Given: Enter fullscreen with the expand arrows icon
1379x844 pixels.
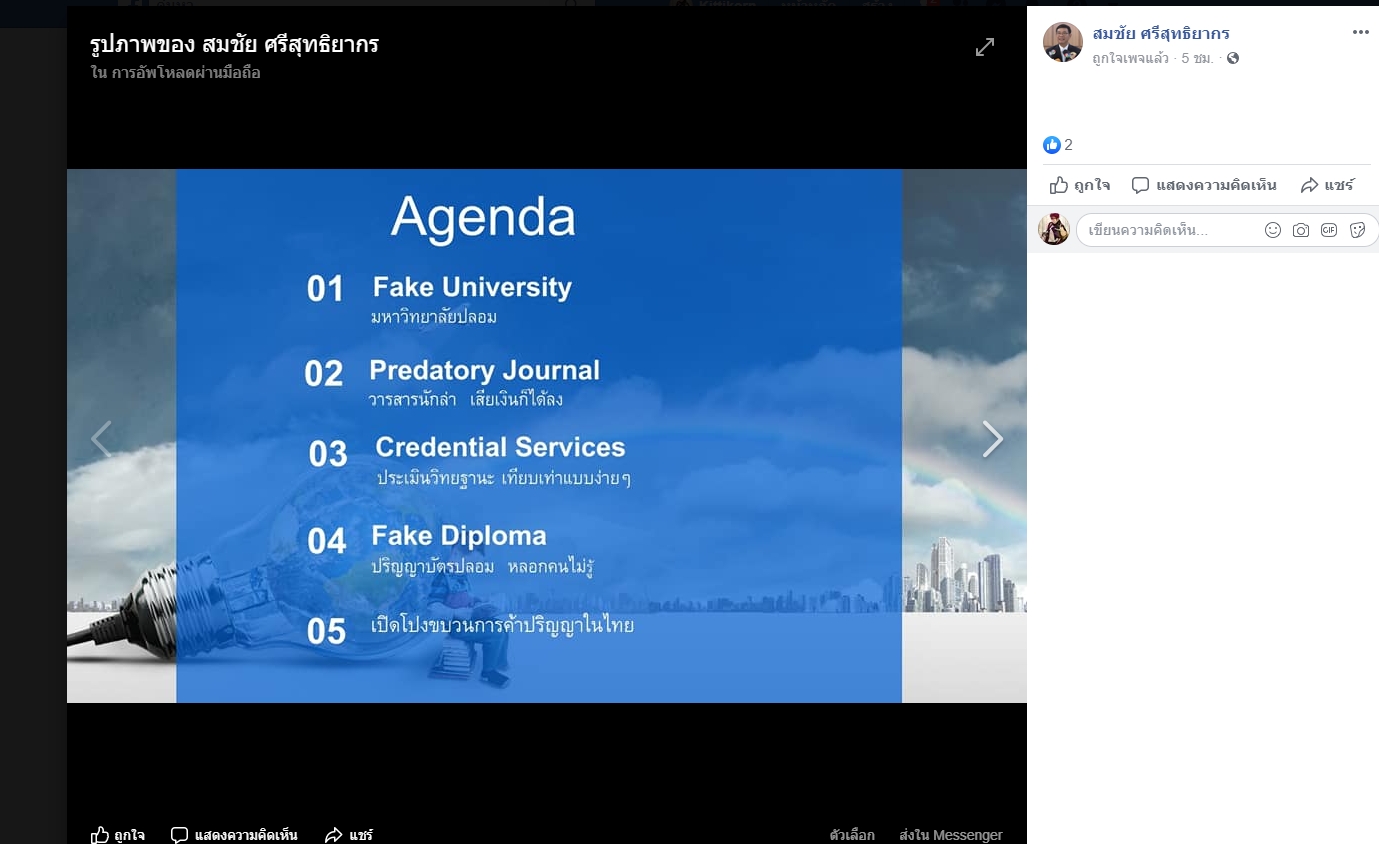Looking at the screenshot, I should pos(985,47).
